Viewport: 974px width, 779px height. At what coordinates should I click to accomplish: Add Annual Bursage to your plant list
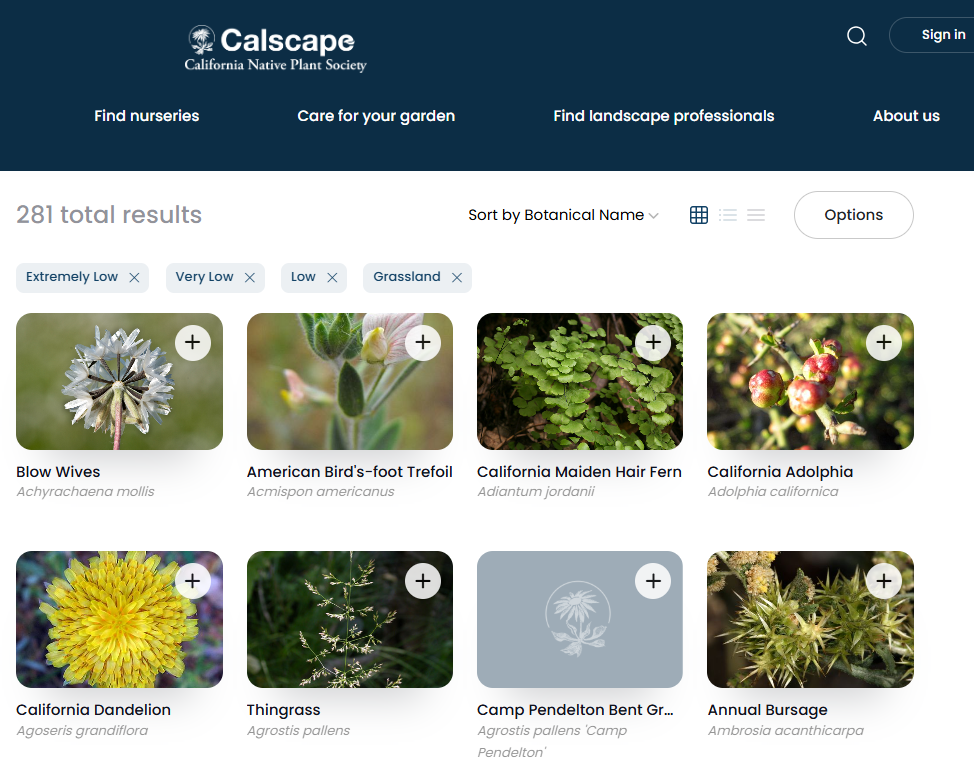884,580
